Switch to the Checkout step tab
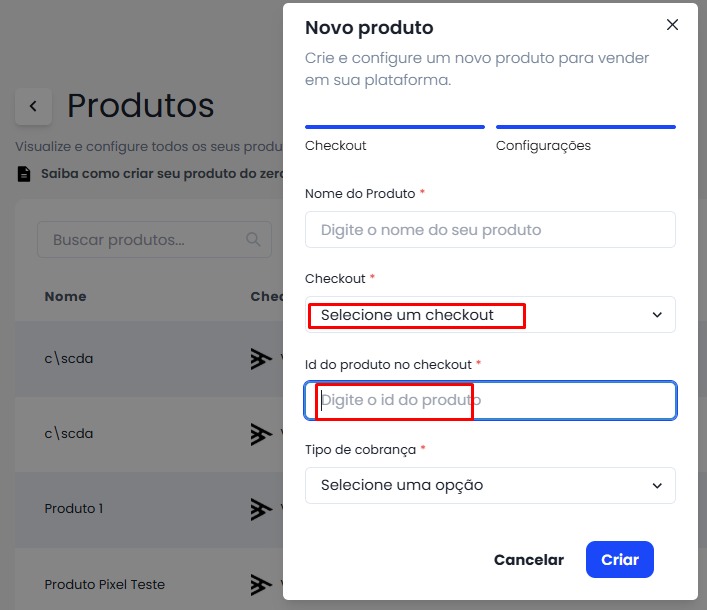This screenshot has width=707, height=610. tap(395, 139)
